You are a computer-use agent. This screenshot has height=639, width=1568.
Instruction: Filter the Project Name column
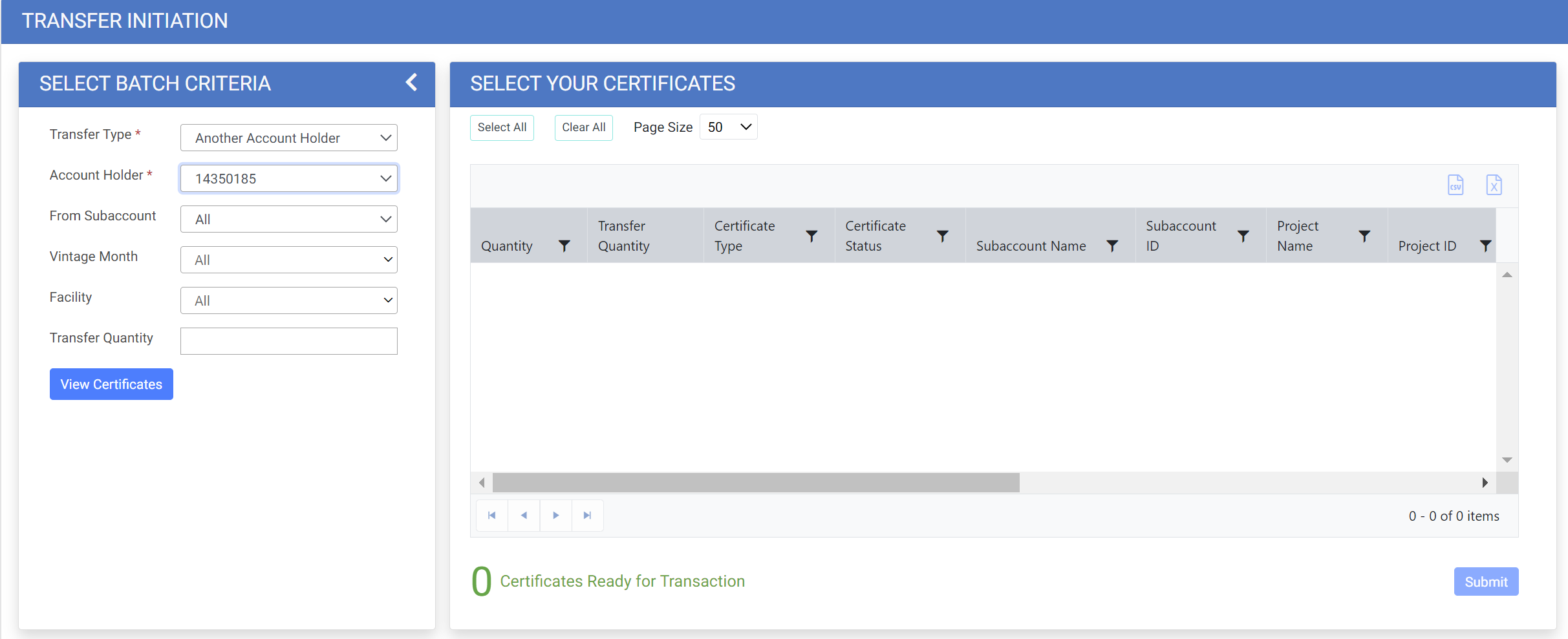tap(1364, 236)
